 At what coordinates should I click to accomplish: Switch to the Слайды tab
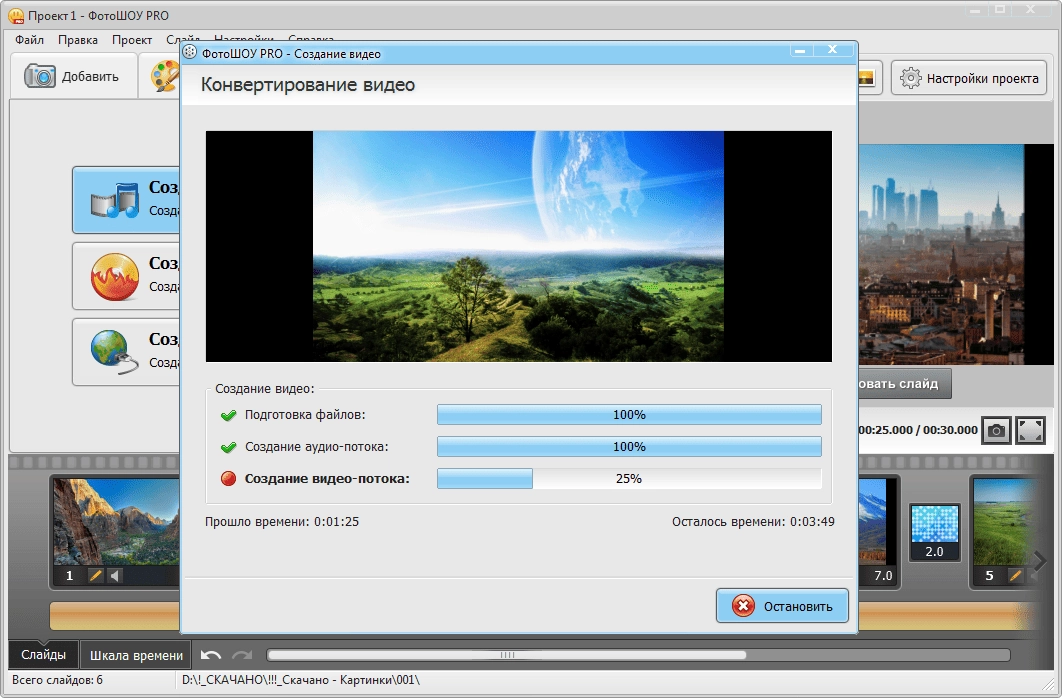click(43, 655)
